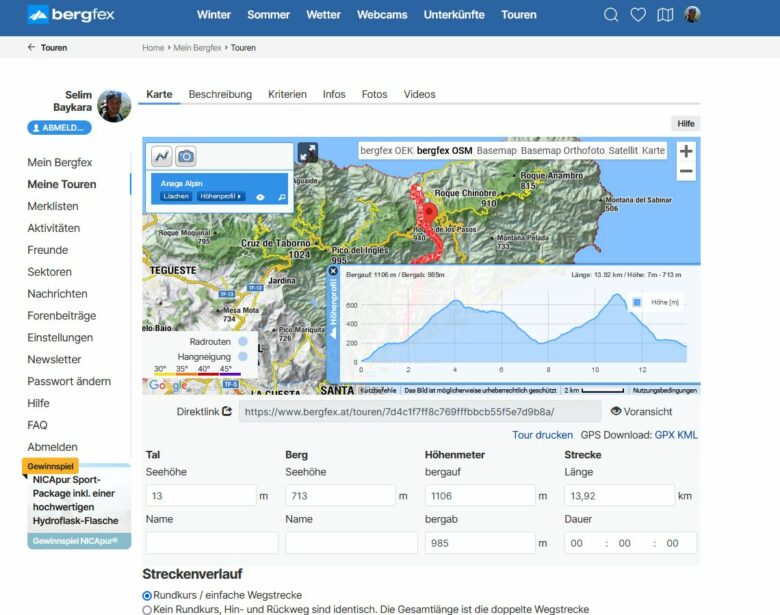The height and width of the screenshot is (615, 780).
Task: Click the search magnifier icon in header
Action: pos(611,15)
